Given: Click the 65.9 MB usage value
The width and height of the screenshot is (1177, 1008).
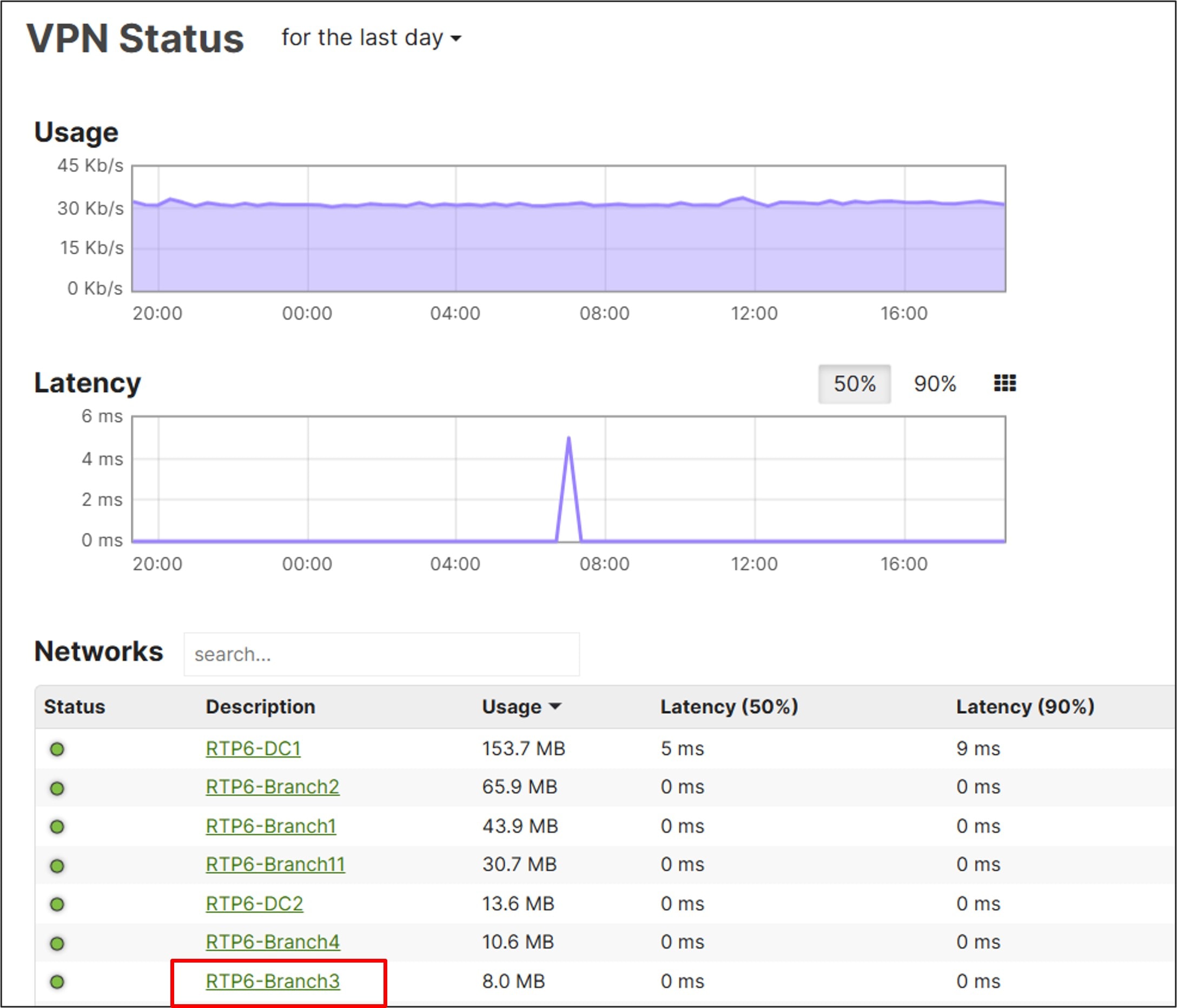Looking at the screenshot, I should 520,786.
